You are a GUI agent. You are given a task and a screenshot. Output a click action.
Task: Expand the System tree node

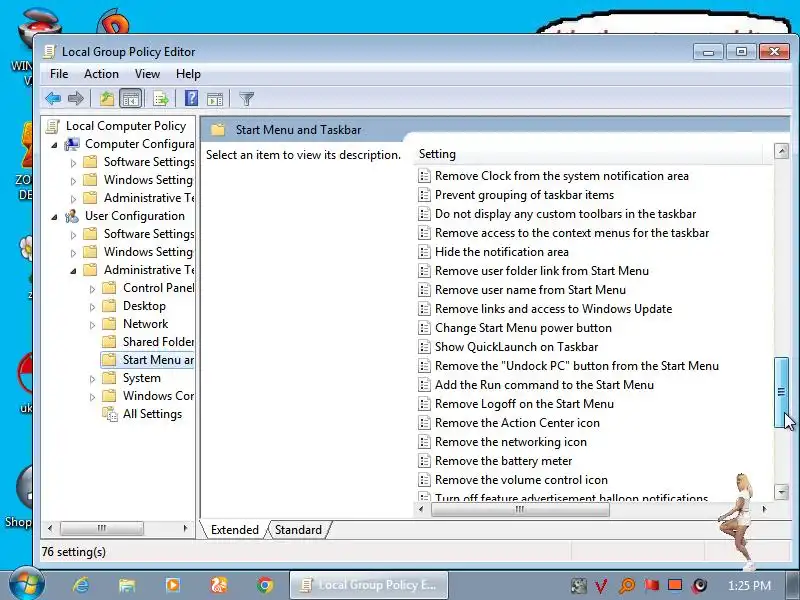[92, 379]
